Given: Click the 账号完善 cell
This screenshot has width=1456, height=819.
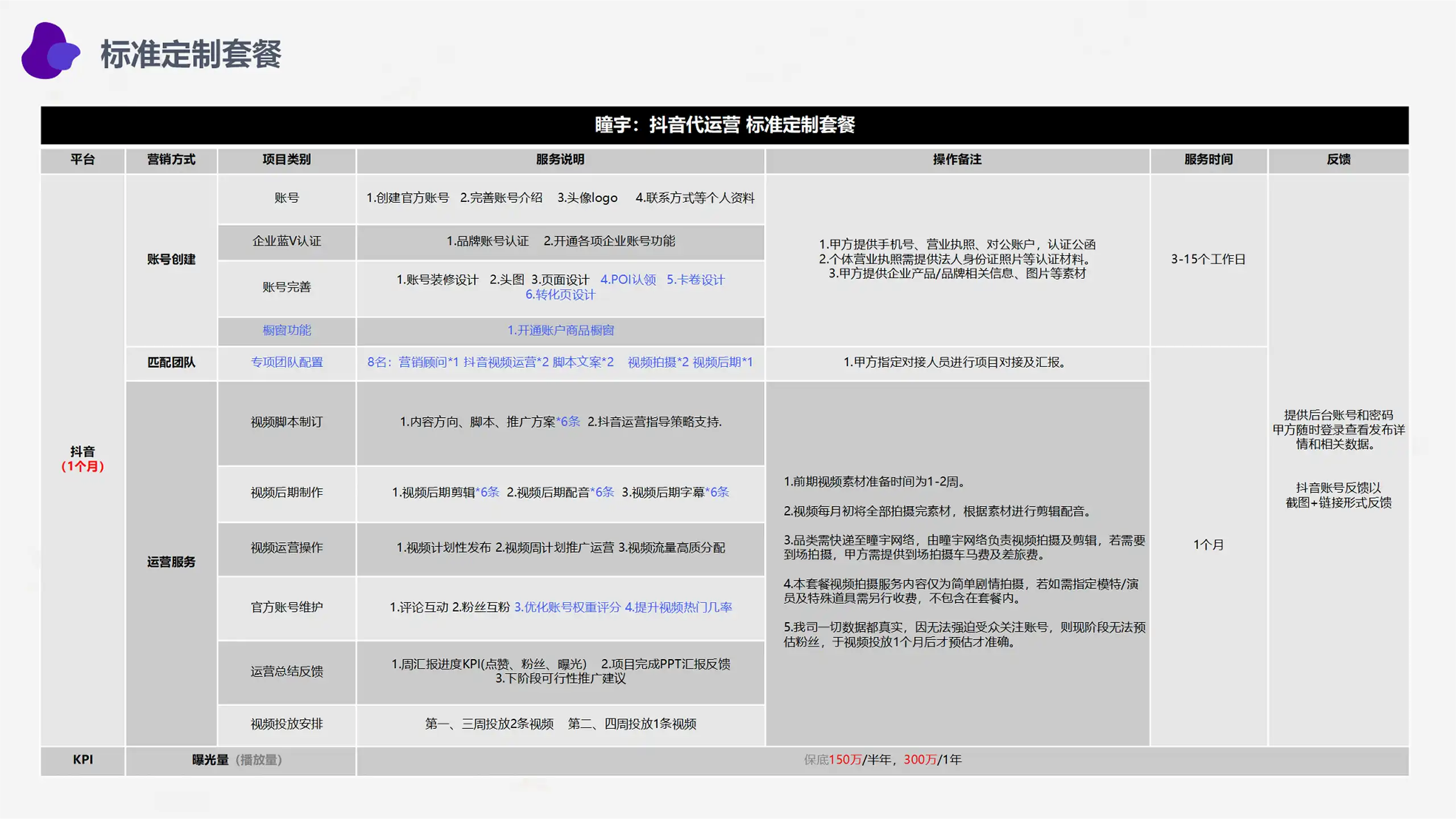Looking at the screenshot, I should 287,288.
